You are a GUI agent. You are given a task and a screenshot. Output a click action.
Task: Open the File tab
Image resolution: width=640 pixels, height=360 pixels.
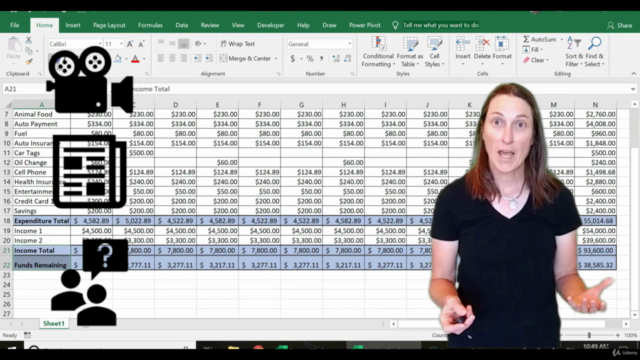pos(15,25)
